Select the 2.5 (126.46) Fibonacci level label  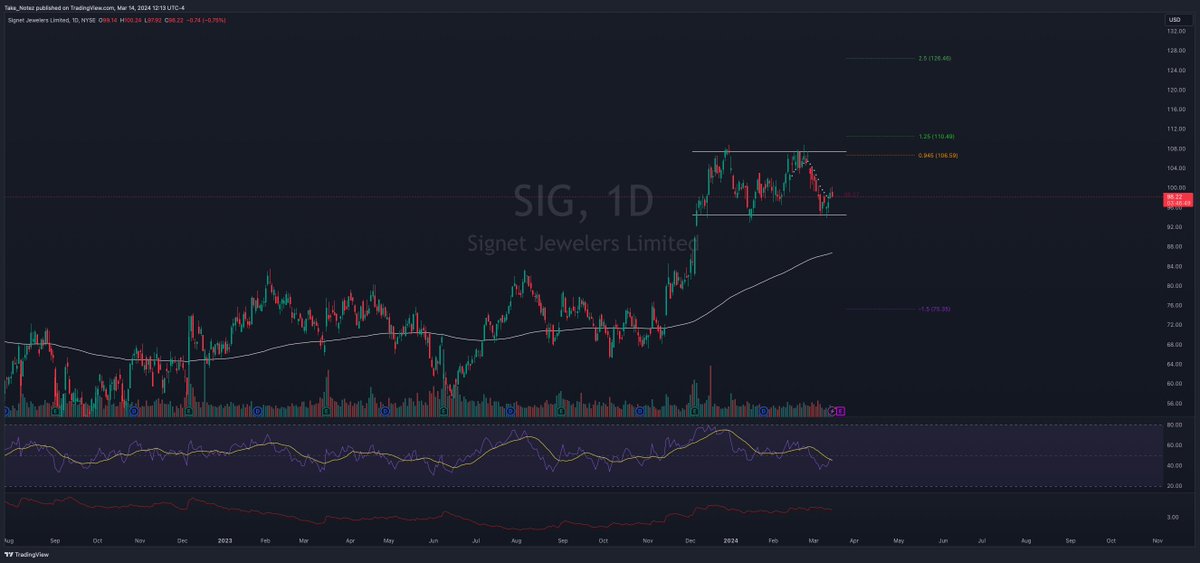tap(934, 58)
